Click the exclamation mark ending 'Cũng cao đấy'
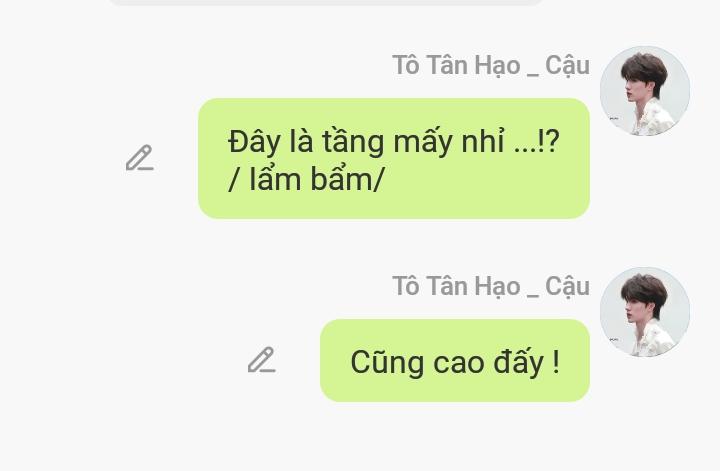The image size is (720, 471). [556, 362]
